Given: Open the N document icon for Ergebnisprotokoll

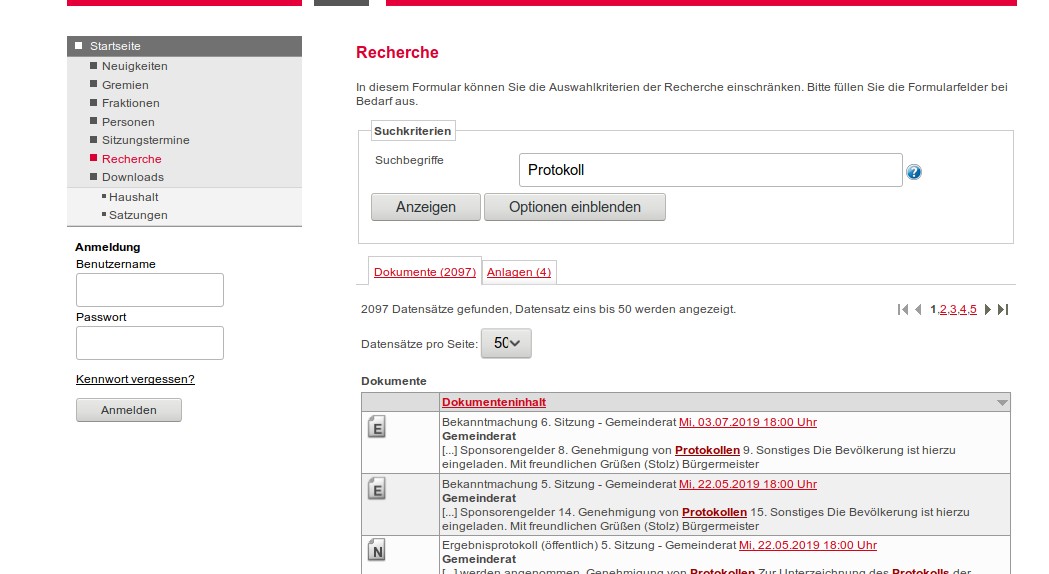Looking at the screenshot, I should [377, 550].
